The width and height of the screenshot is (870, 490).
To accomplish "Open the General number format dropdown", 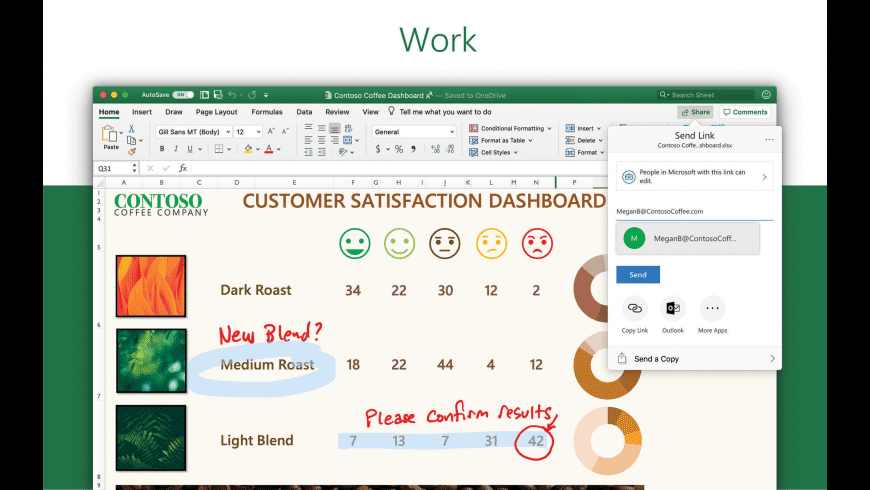I will (413, 132).
